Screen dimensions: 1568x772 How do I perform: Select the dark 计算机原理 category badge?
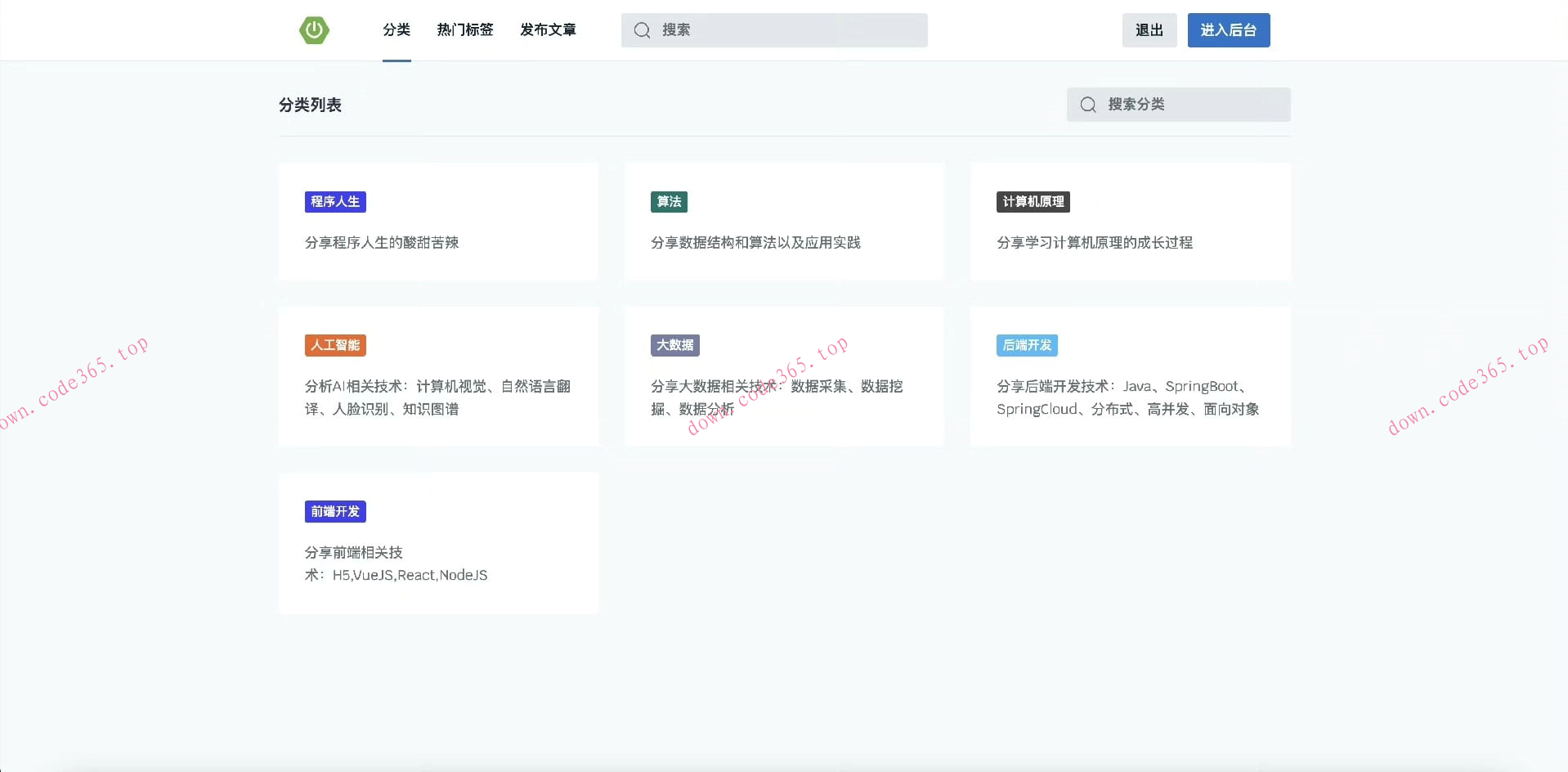coord(1033,201)
